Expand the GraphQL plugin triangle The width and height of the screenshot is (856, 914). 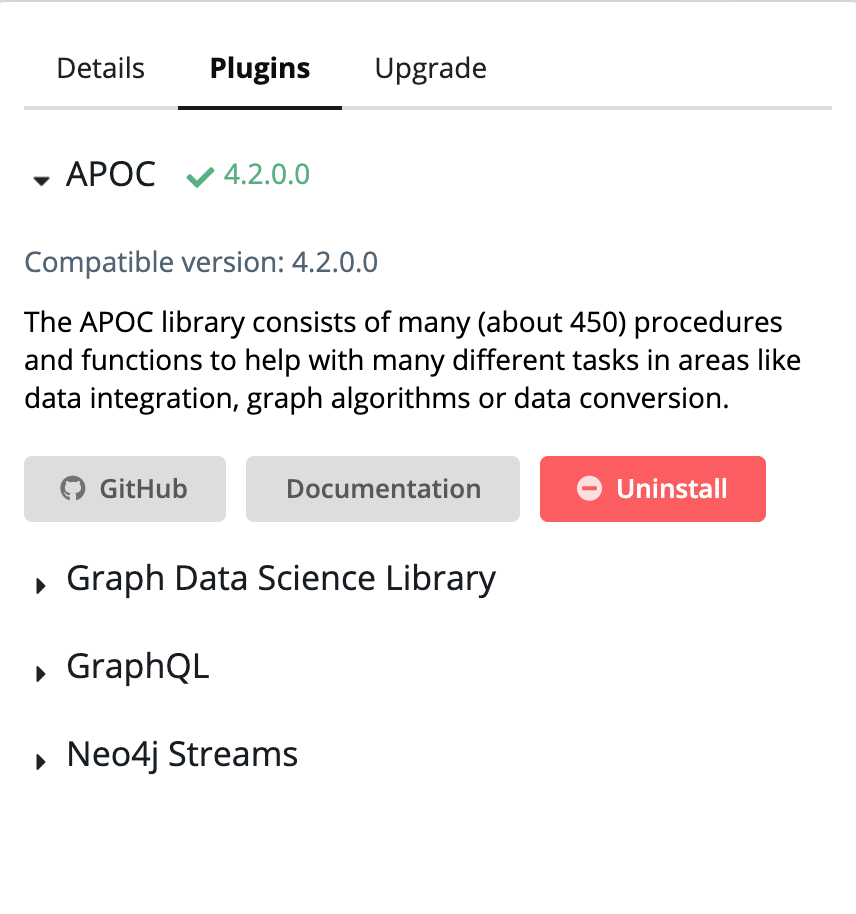tap(40, 673)
